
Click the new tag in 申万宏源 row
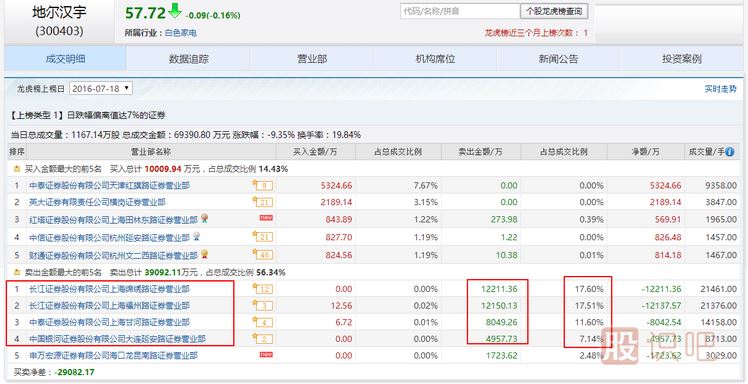click(266, 354)
